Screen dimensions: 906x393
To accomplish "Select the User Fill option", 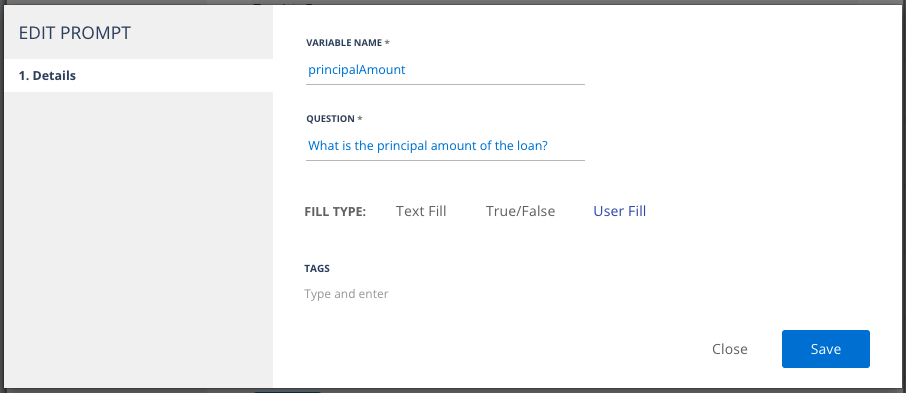I will coord(619,211).
